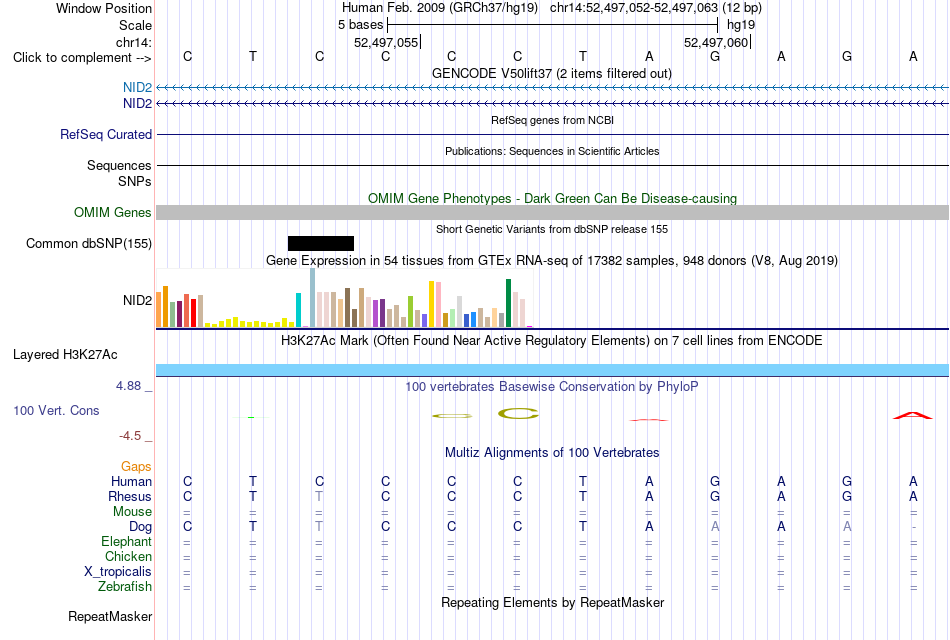Click H3K27Ac Mark ENCODE track title
The width and height of the screenshot is (950, 640).
click(x=552, y=341)
